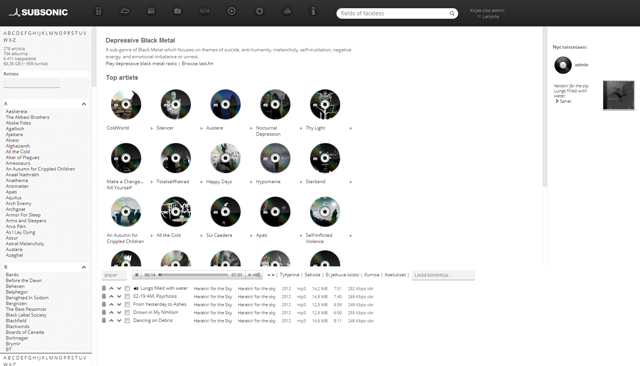This screenshot has width=640, height=366.
Task: Move From Yesterday to Ashes up
Action: click(111, 304)
